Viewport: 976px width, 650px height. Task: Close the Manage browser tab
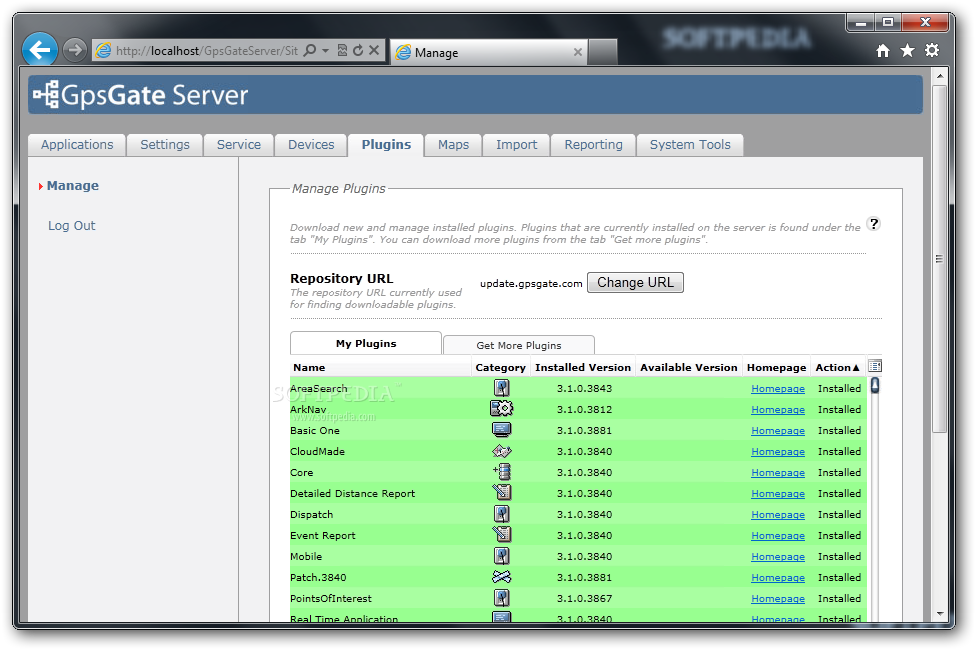pos(578,52)
